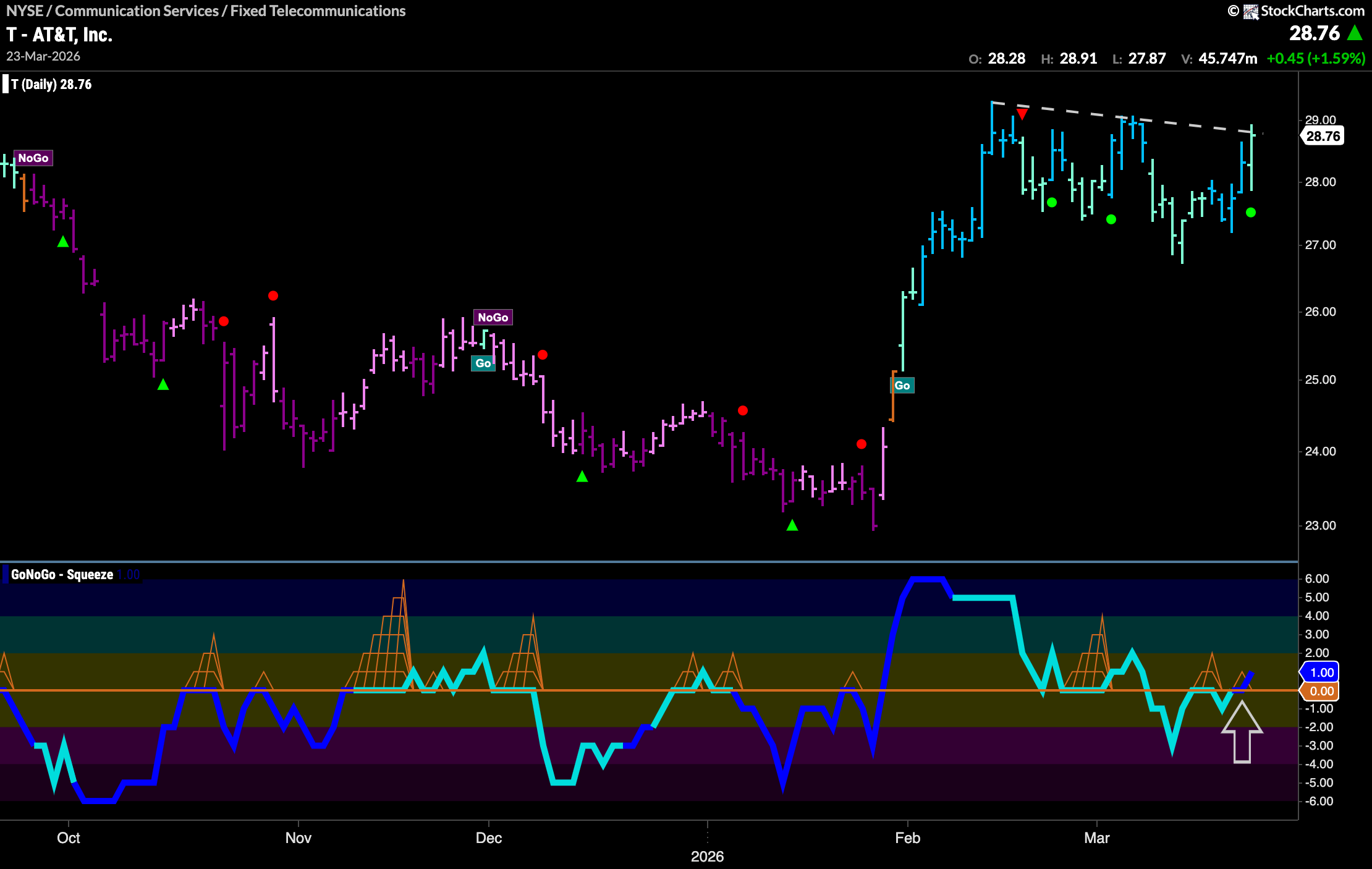Click the Dec label on time axis
The height and width of the screenshot is (869, 1372).
pyautogui.click(x=489, y=838)
